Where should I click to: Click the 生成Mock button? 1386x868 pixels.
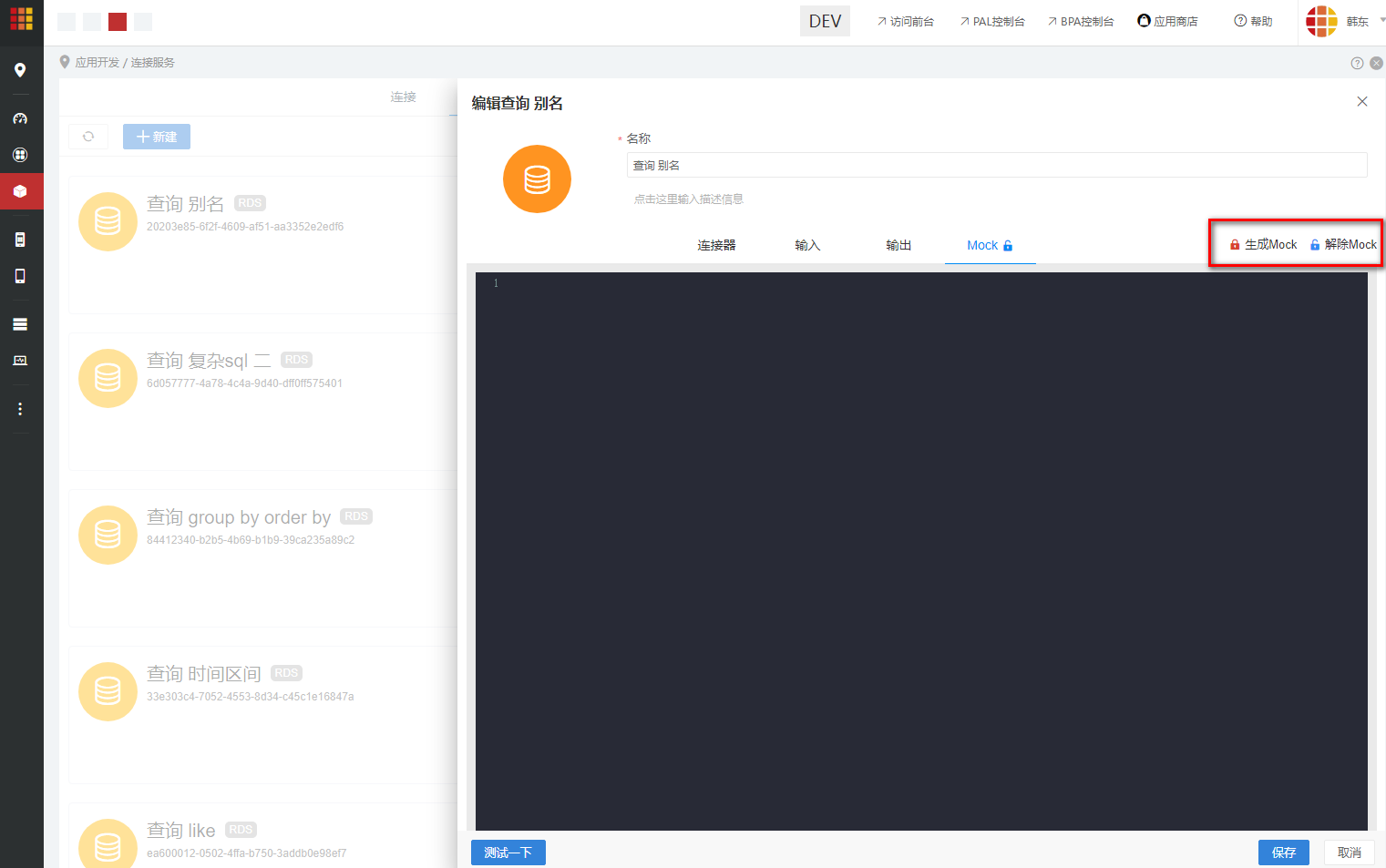tap(1265, 244)
